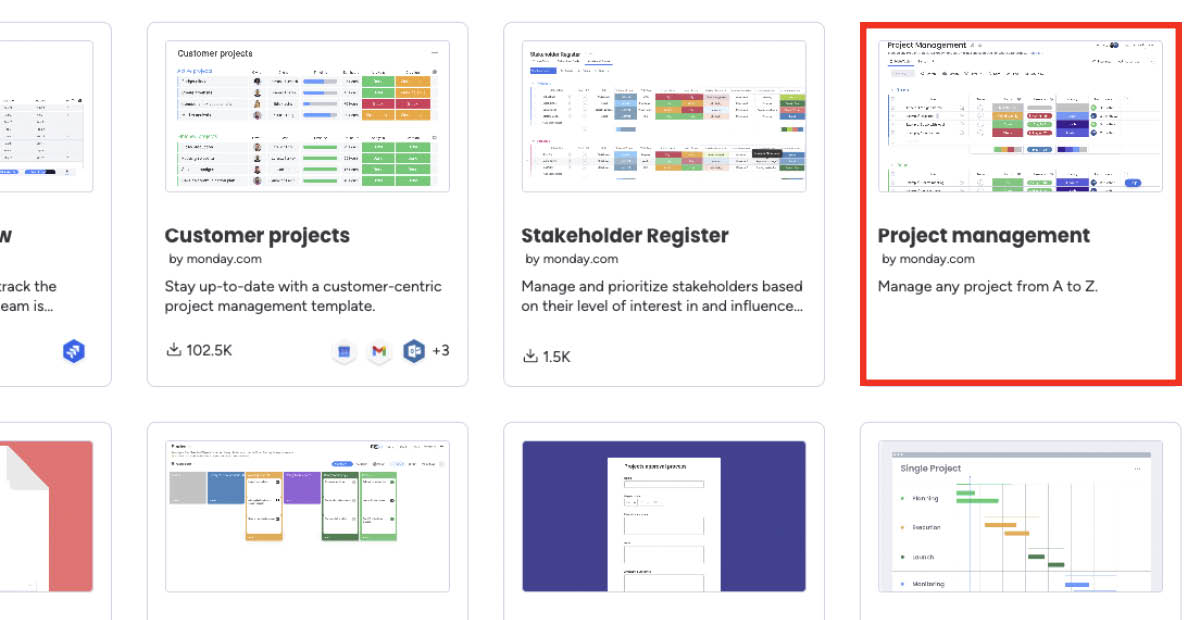1200x620 pixels.
Task: Open the red template thumbnail on partial left card
Action: pos(46,516)
